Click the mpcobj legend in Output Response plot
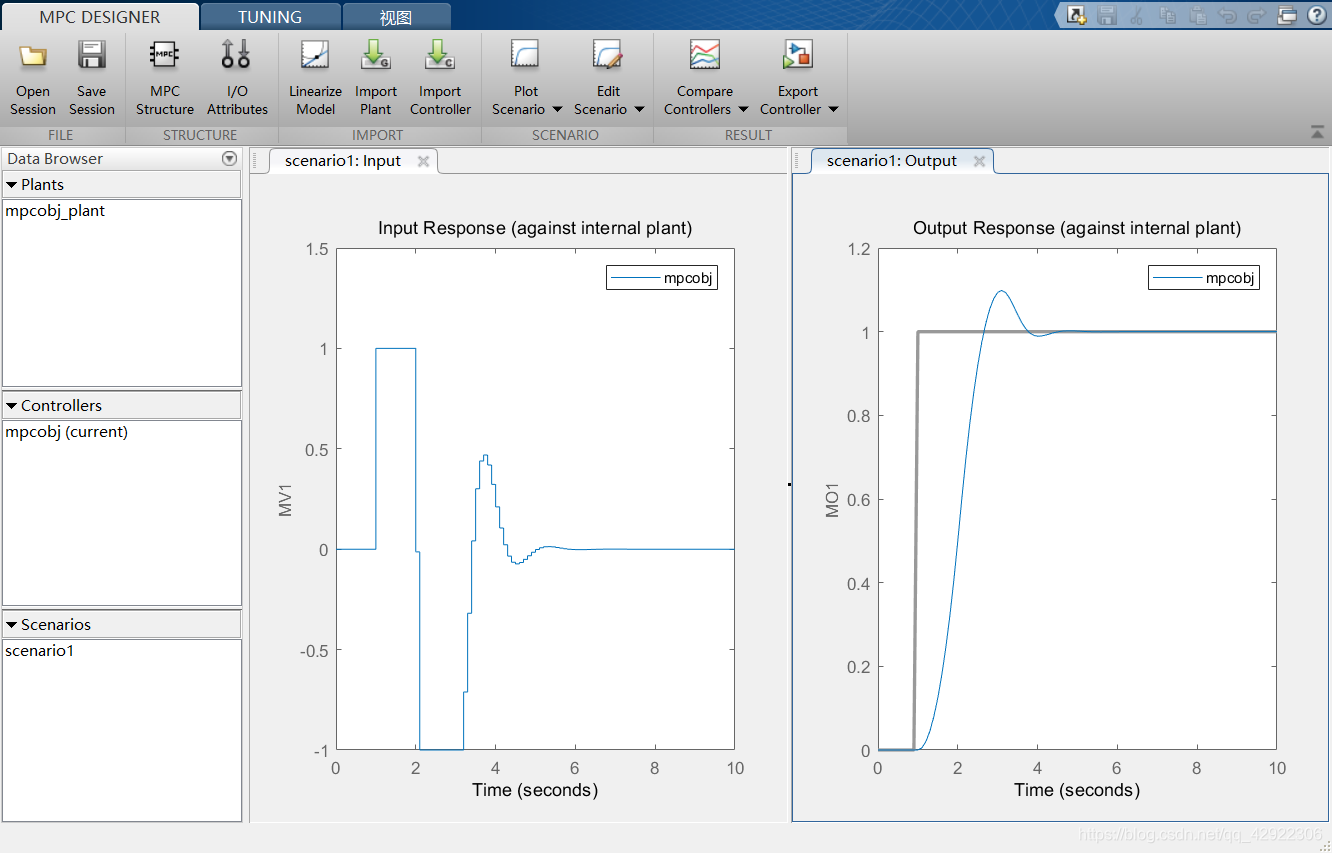The width and height of the screenshot is (1332, 853). pos(1203,278)
